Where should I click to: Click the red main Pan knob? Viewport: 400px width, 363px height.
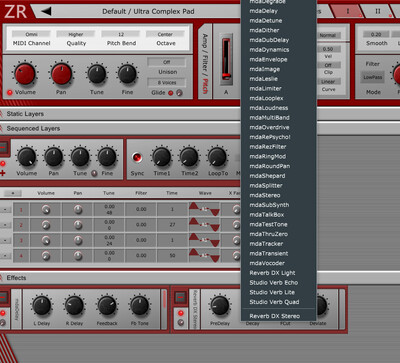[x=61, y=74]
